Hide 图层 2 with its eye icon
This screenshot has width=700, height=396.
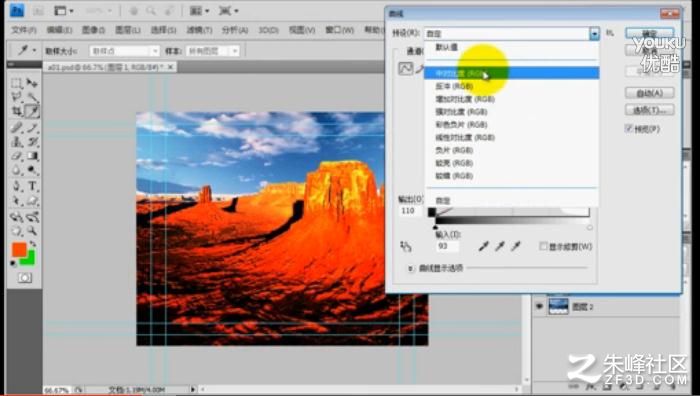540,307
